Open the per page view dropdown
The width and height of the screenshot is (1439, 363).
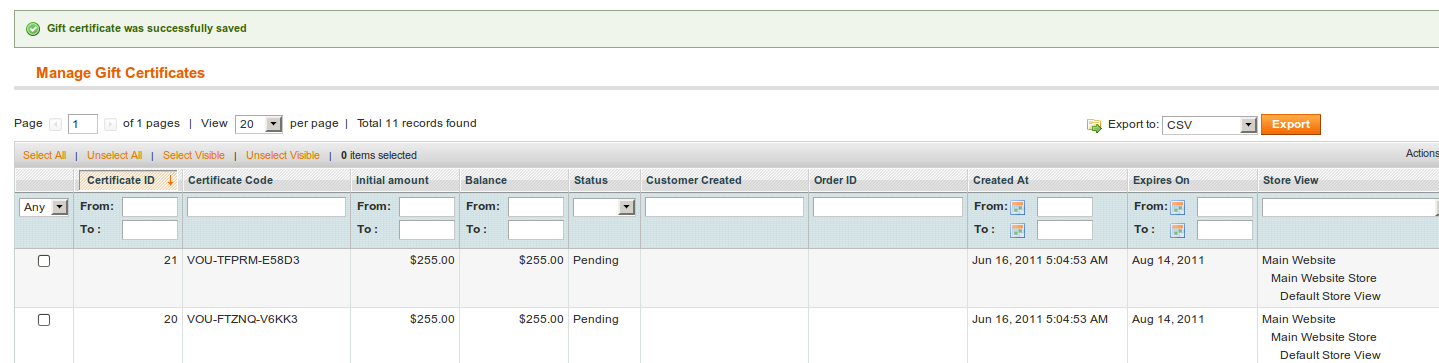(259, 125)
